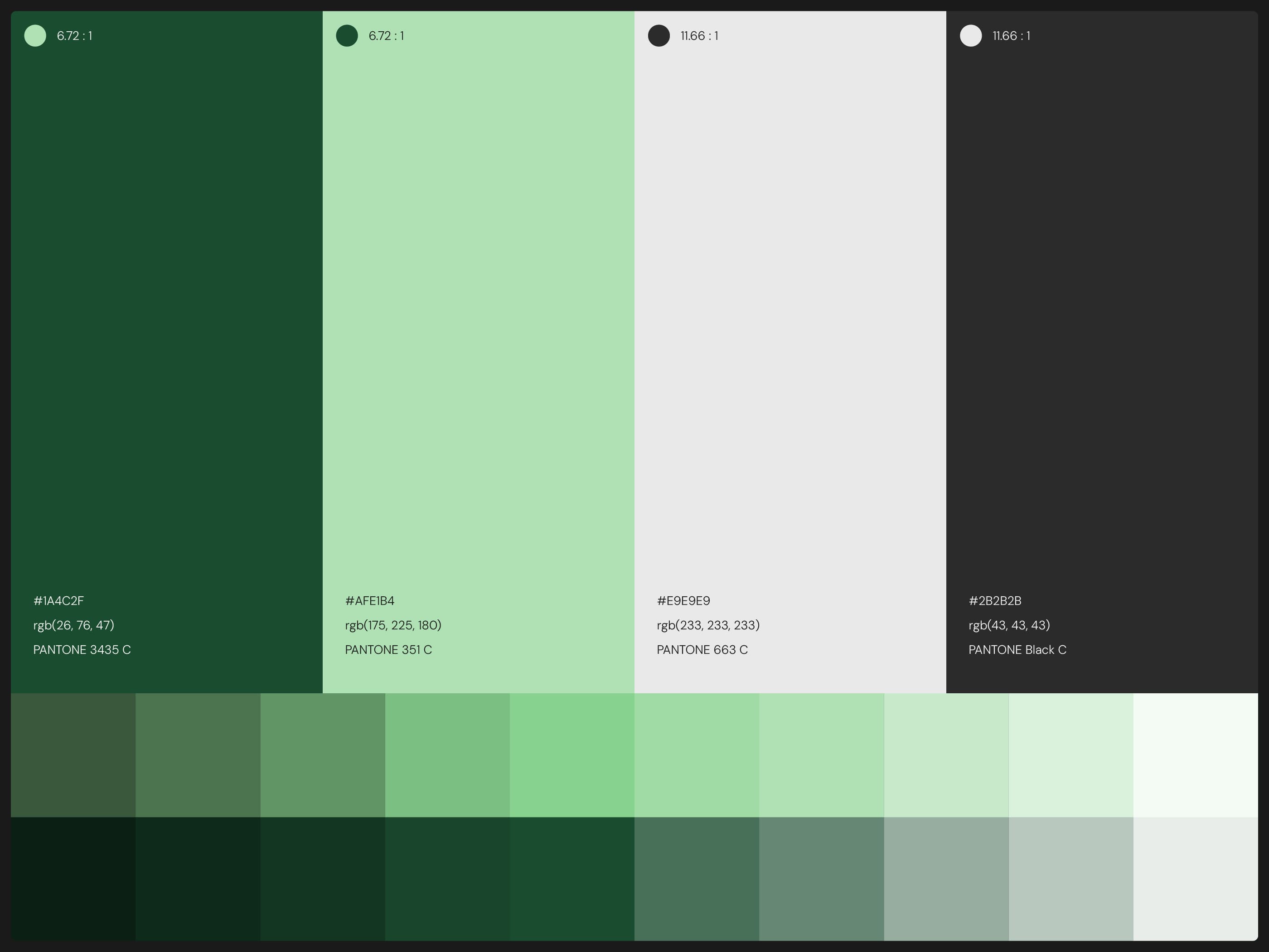Select the hex code #AFE1B4

pos(370,600)
